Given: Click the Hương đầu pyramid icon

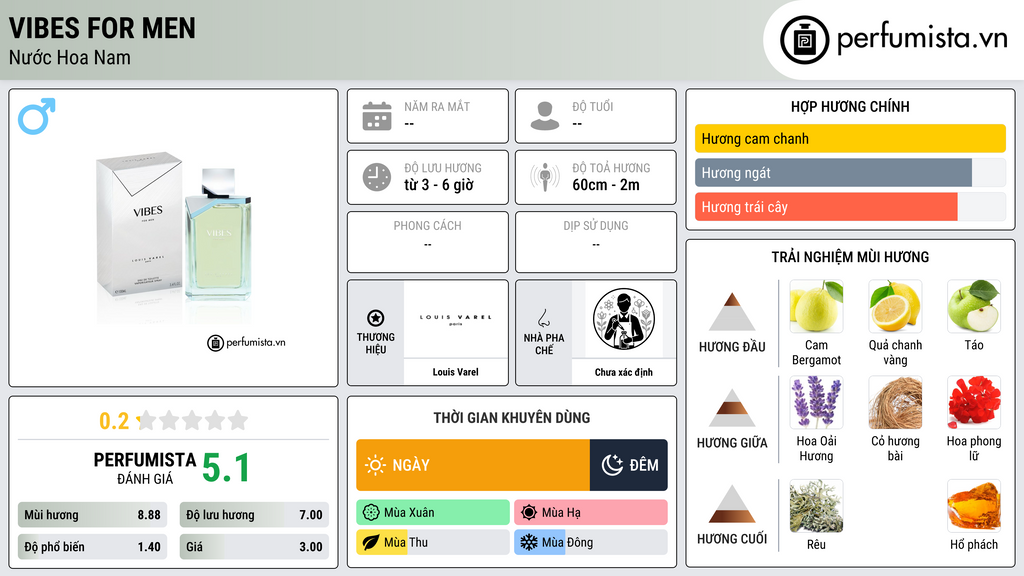Looking at the screenshot, I should (x=732, y=312).
